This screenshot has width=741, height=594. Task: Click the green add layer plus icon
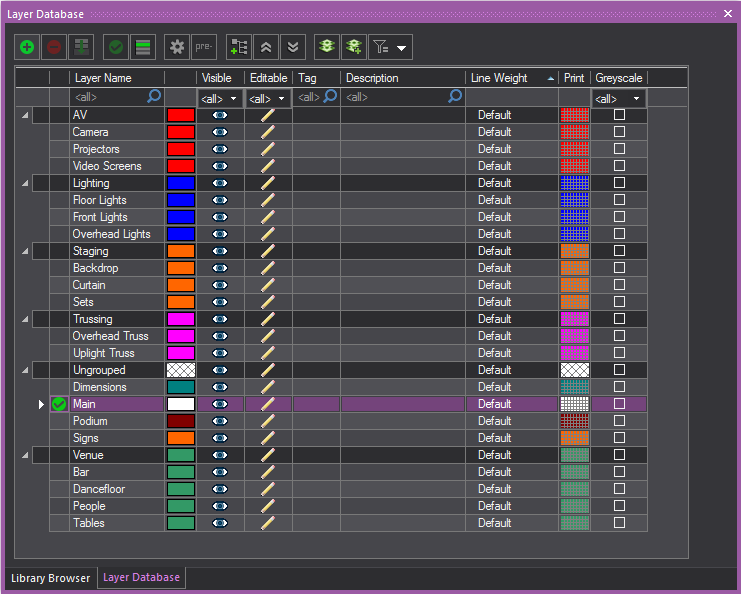pos(27,47)
